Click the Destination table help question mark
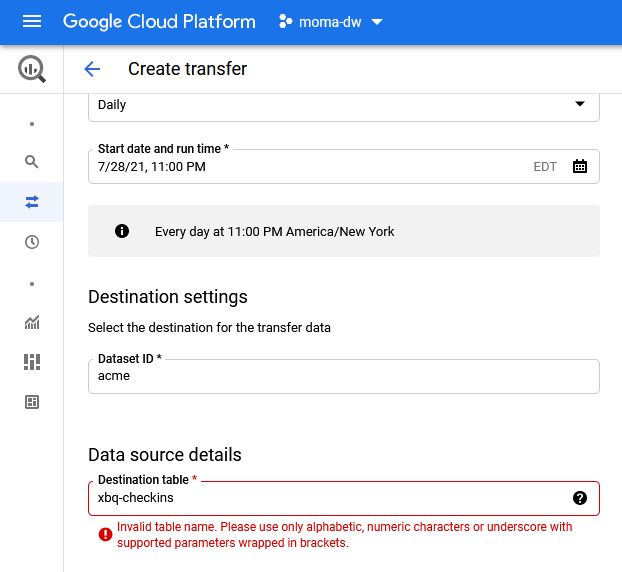Image resolution: width=622 pixels, height=572 pixels. coord(580,498)
